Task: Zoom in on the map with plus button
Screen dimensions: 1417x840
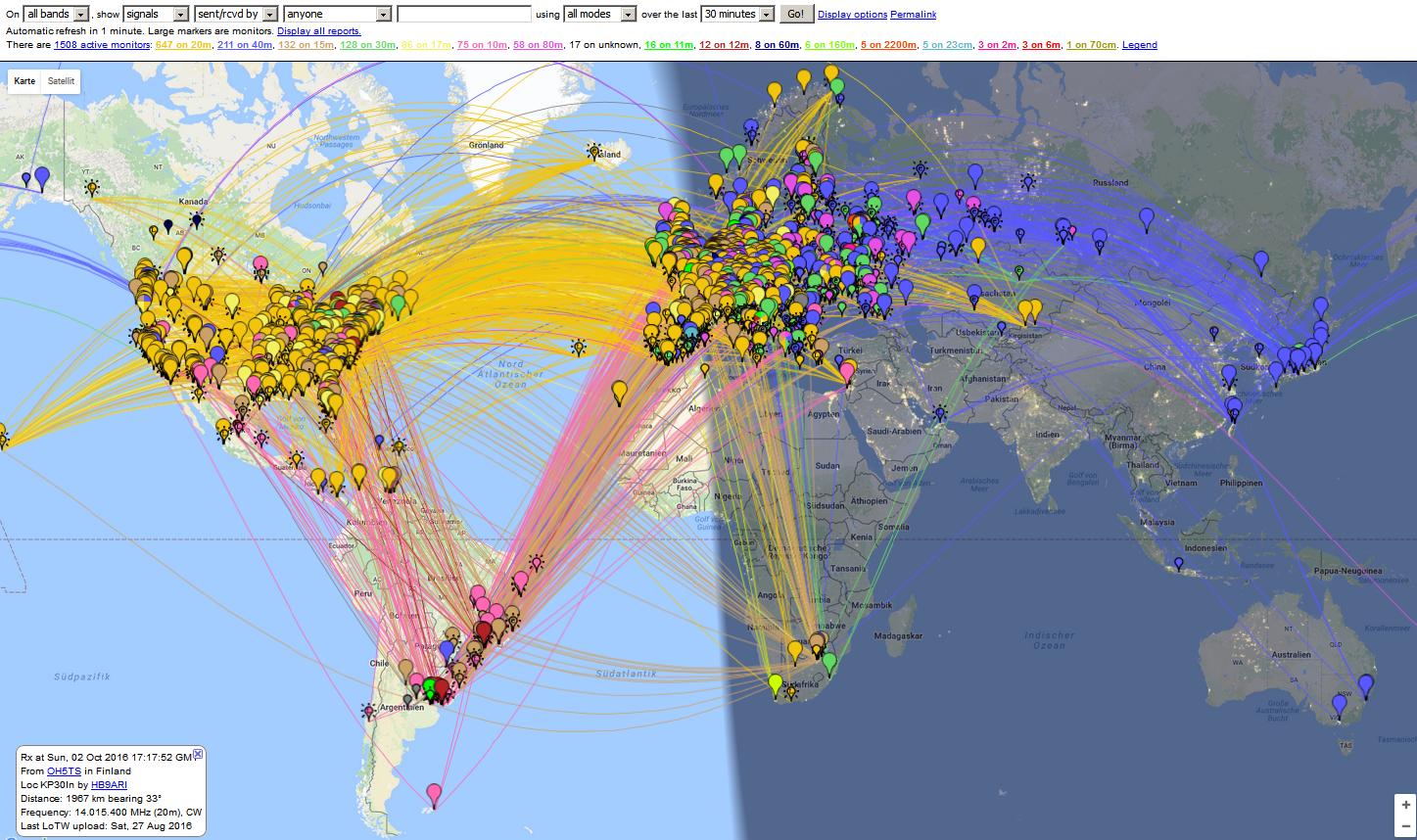Action: pos(1406,805)
